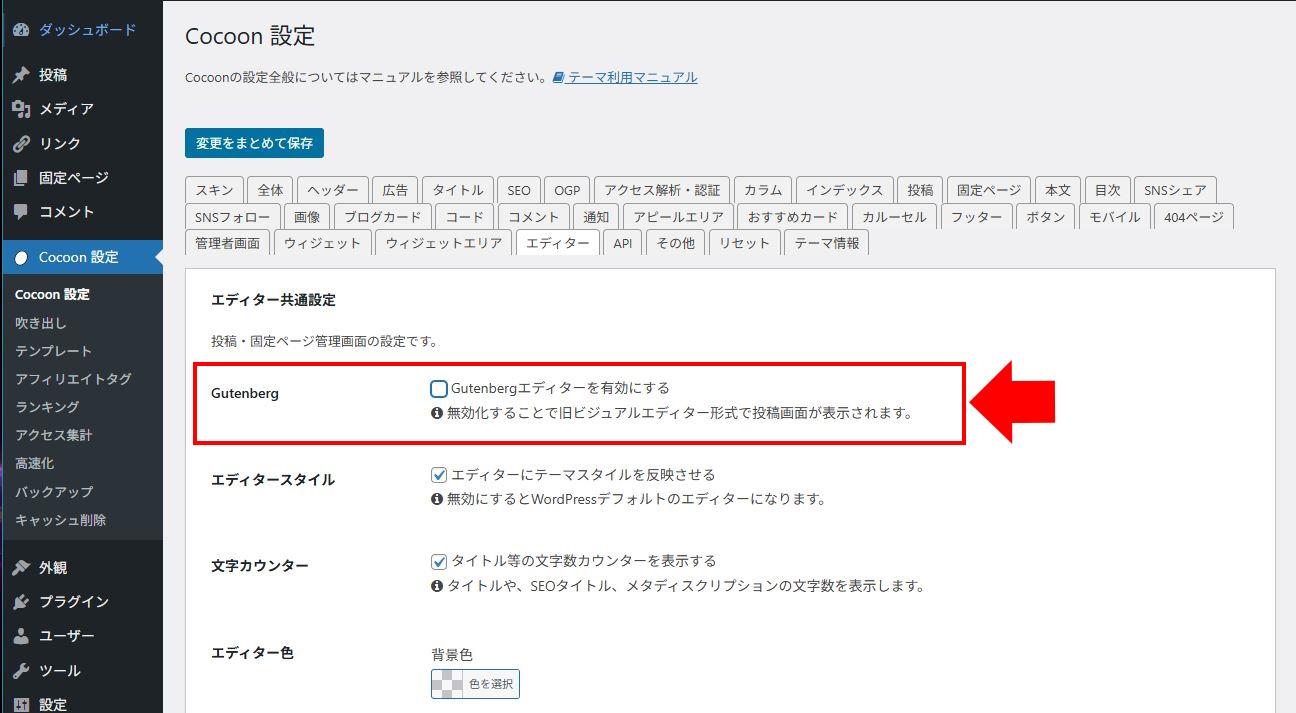Image resolution: width=1296 pixels, height=713 pixels.
Task: Open the カルーセル tab
Action: (x=894, y=217)
